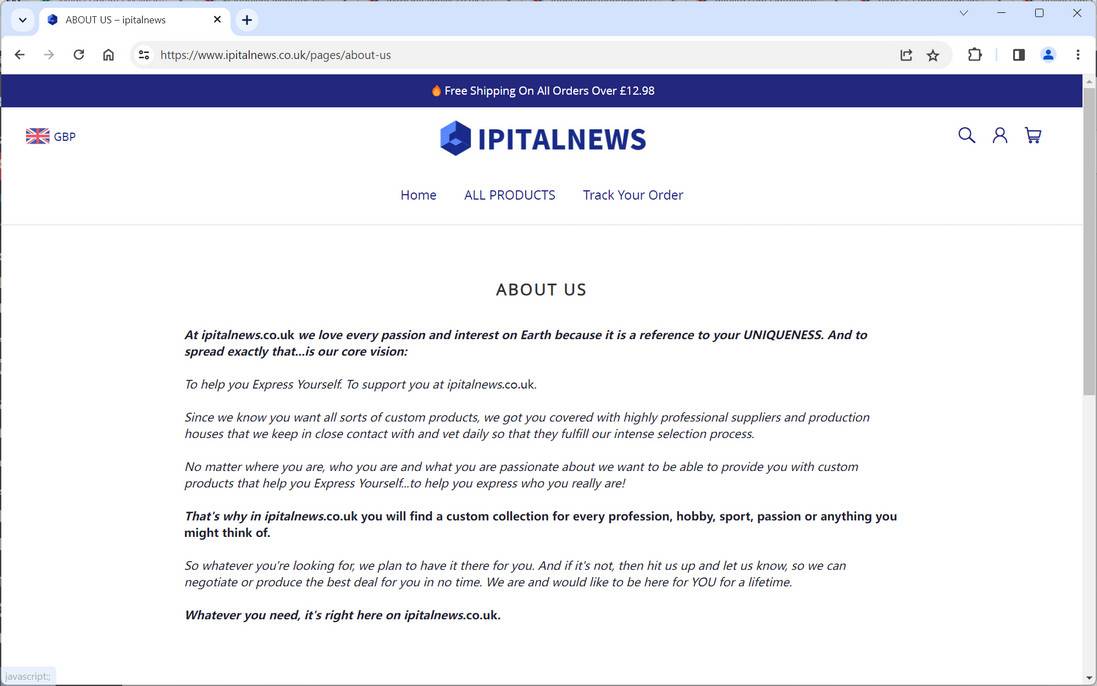This screenshot has height=686, width=1097.
Task: Click the IPITALNEWS hexagon logo
Action: (x=455, y=136)
